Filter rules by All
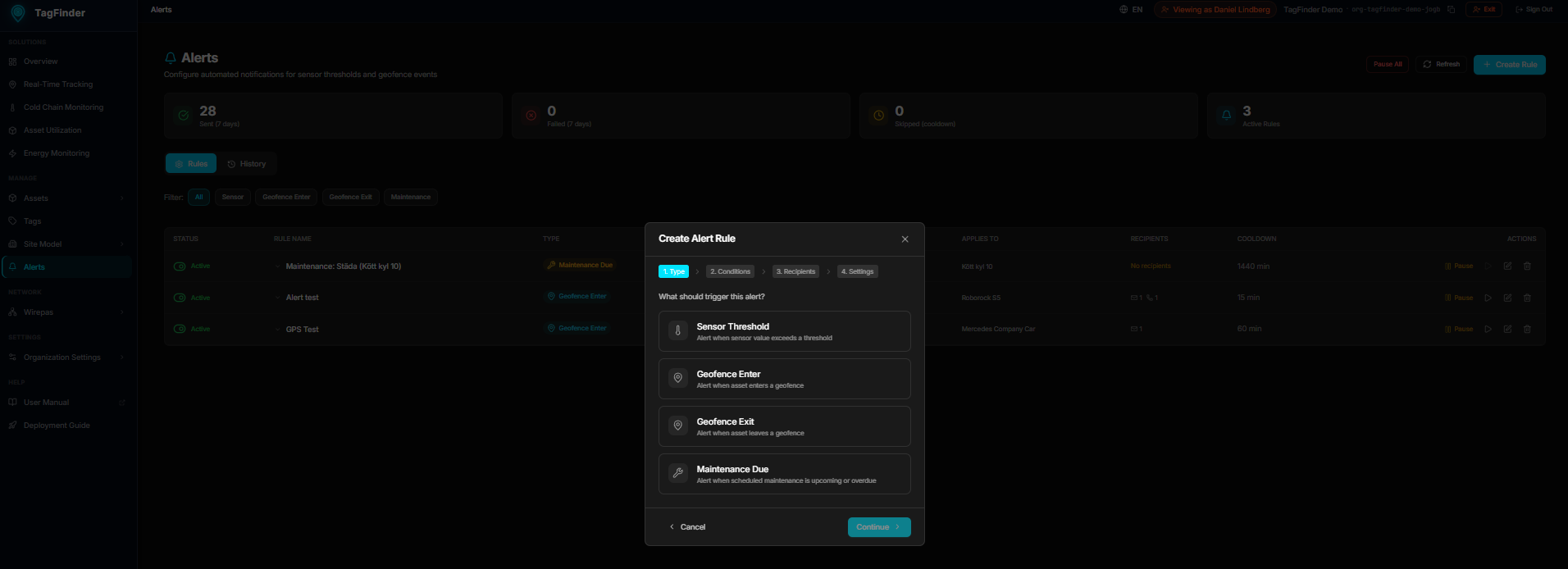This screenshot has width=1568, height=569. 198,197
